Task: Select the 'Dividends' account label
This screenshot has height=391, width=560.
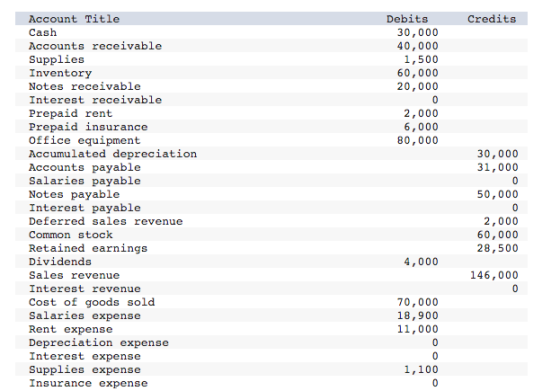Action: click(x=60, y=262)
